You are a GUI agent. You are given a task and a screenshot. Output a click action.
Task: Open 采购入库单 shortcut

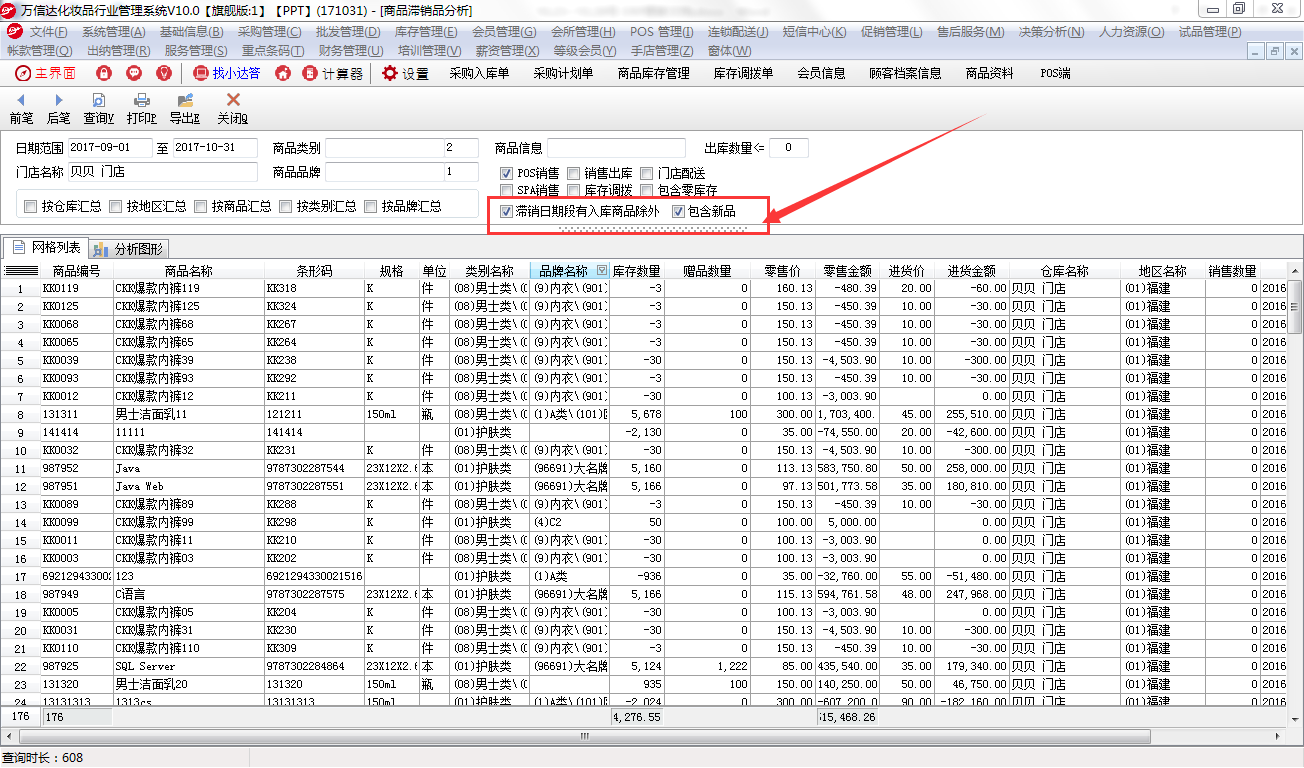click(479, 73)
